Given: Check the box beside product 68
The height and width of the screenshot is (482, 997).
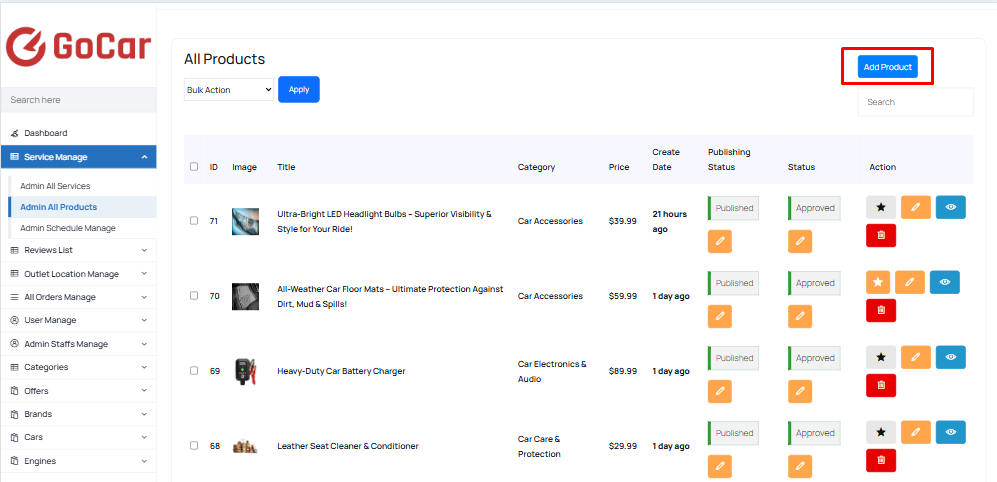Looking at the screenshot, I should tap(194, 446).
